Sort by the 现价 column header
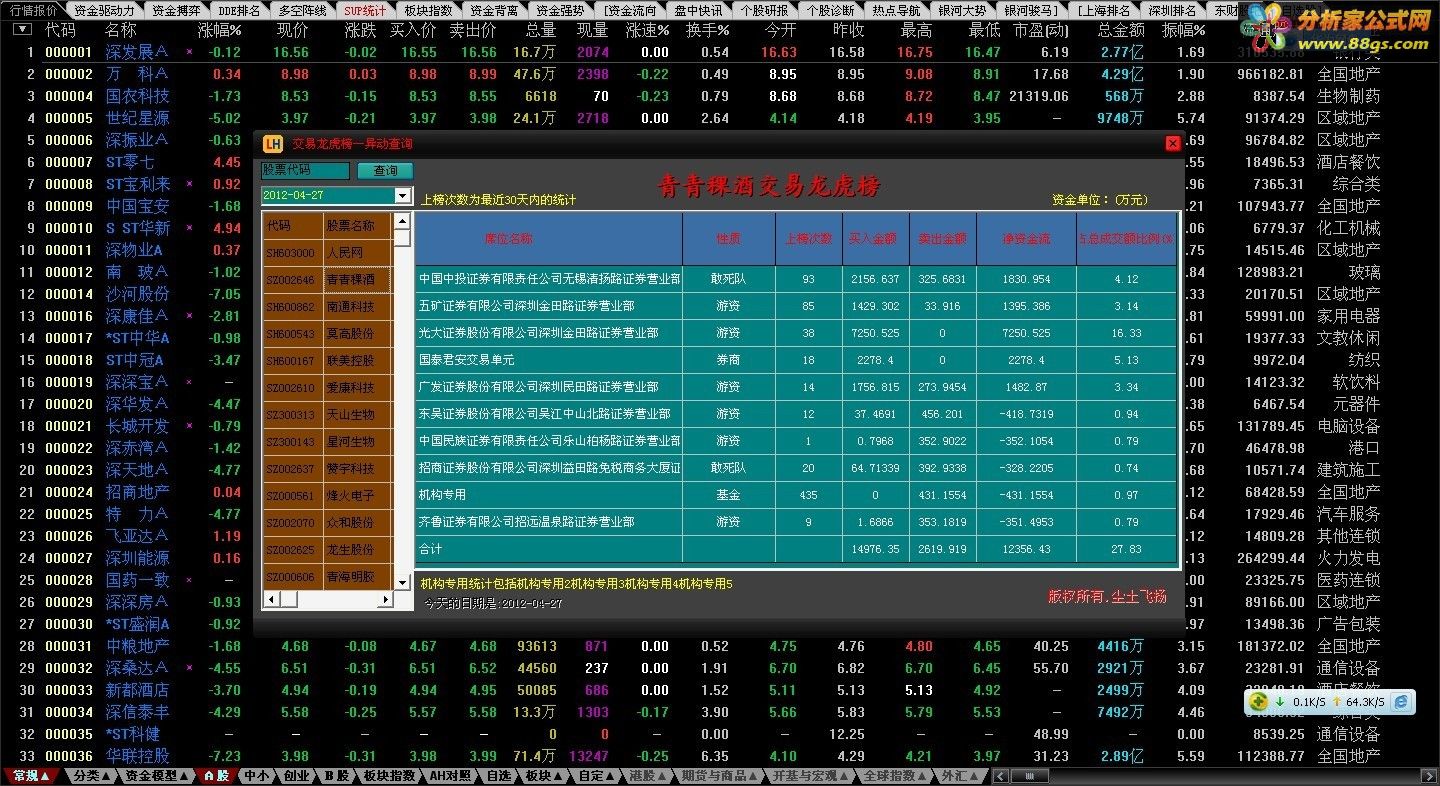The height and width of the screenshot is (786, 1440). pyautogui.click(x=292, y=31)
